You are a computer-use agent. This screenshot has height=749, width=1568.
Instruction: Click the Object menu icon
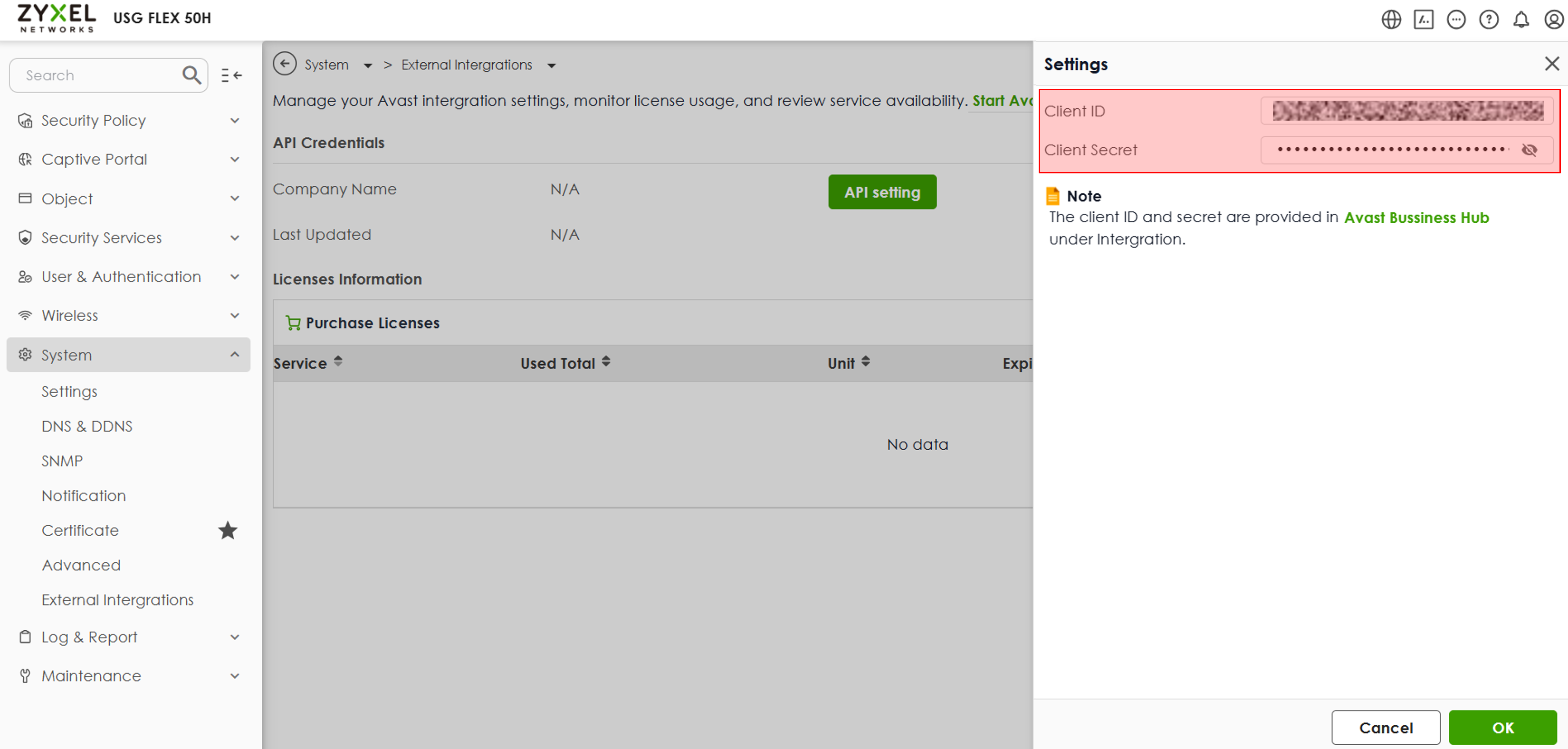pyautogui.click(x=25, y=199)
